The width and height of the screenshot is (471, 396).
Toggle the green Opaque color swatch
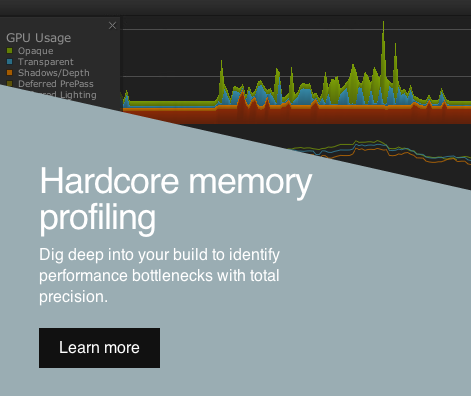pos(10,51)
